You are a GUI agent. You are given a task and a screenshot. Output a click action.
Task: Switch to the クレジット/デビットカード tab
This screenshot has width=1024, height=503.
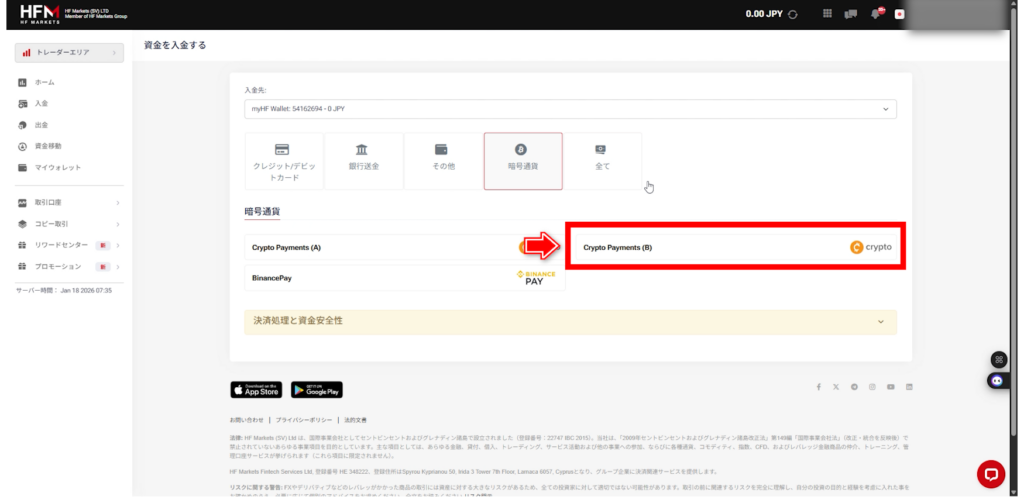(x=283, y=160)
